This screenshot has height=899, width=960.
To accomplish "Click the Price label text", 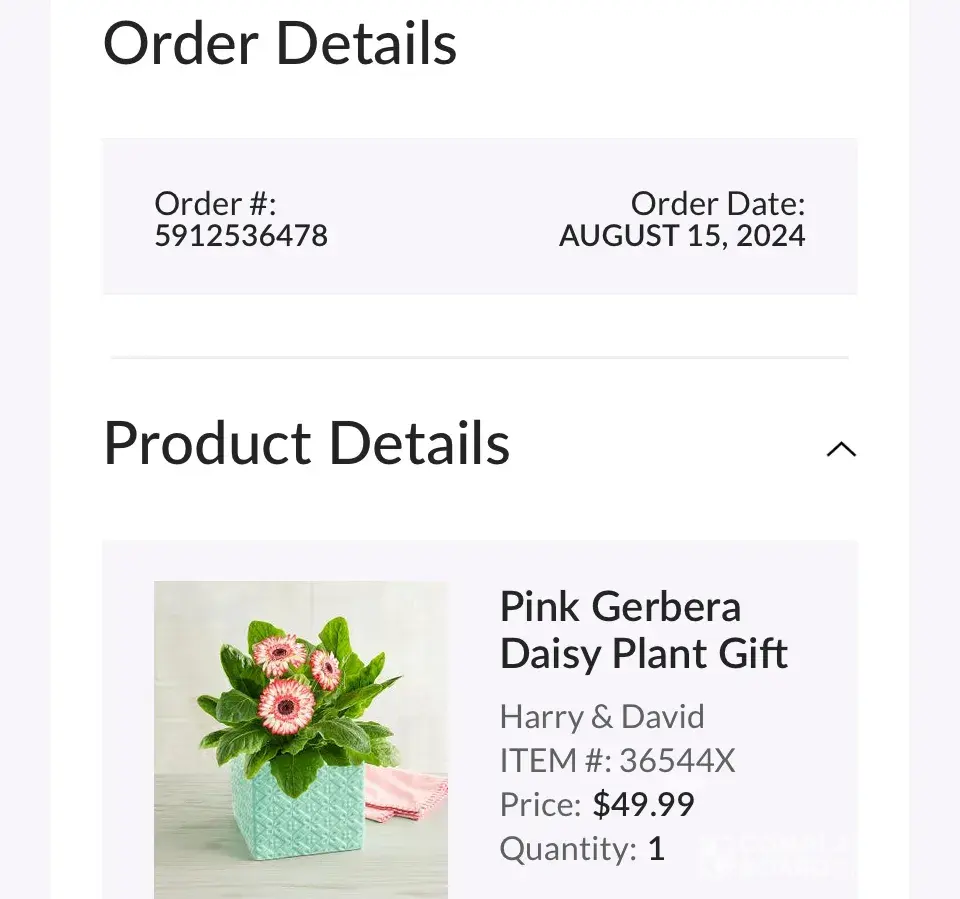I will pyautogui.click(x=540, y=804).
